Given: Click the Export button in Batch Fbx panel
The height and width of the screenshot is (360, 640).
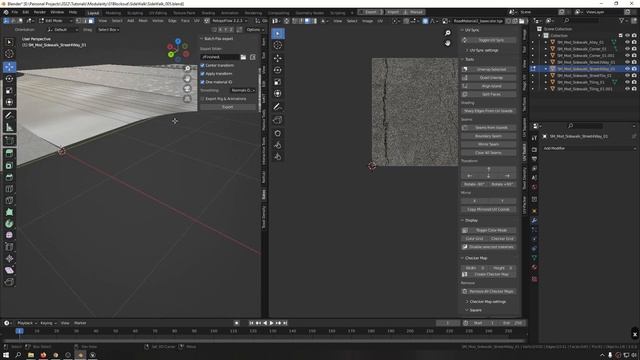Looking at the screenshot, I should [x=228, y=107].
